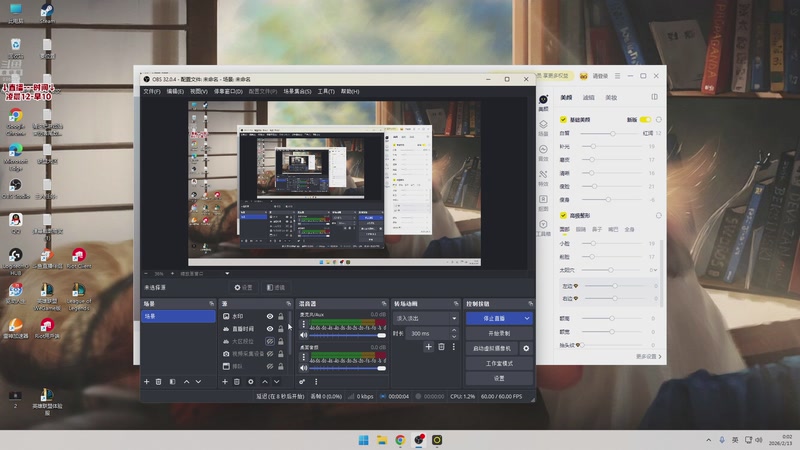Open the 视图(V) menu

pyautogui.click(x=198, y=91)
